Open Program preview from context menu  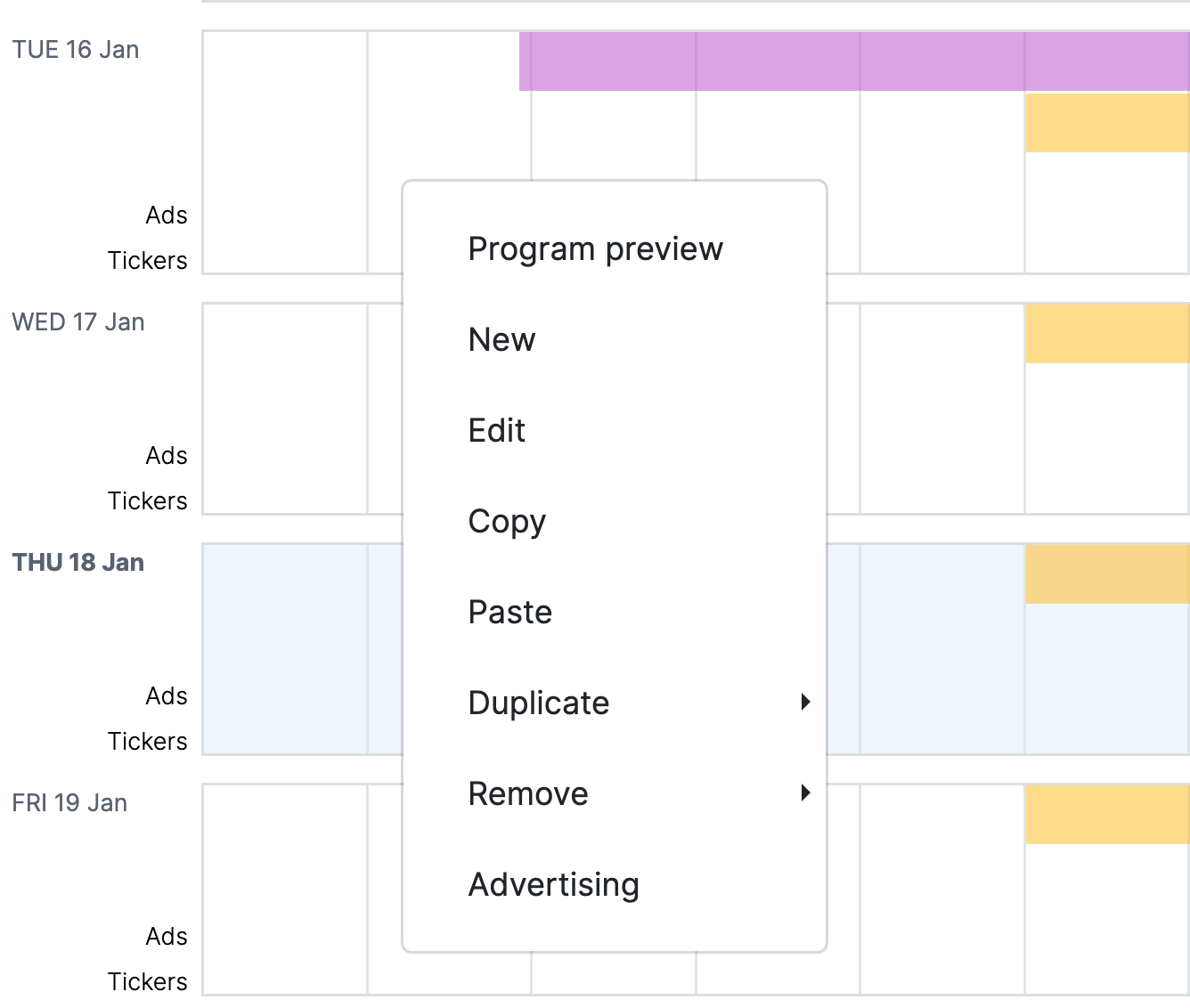(595, 248)
